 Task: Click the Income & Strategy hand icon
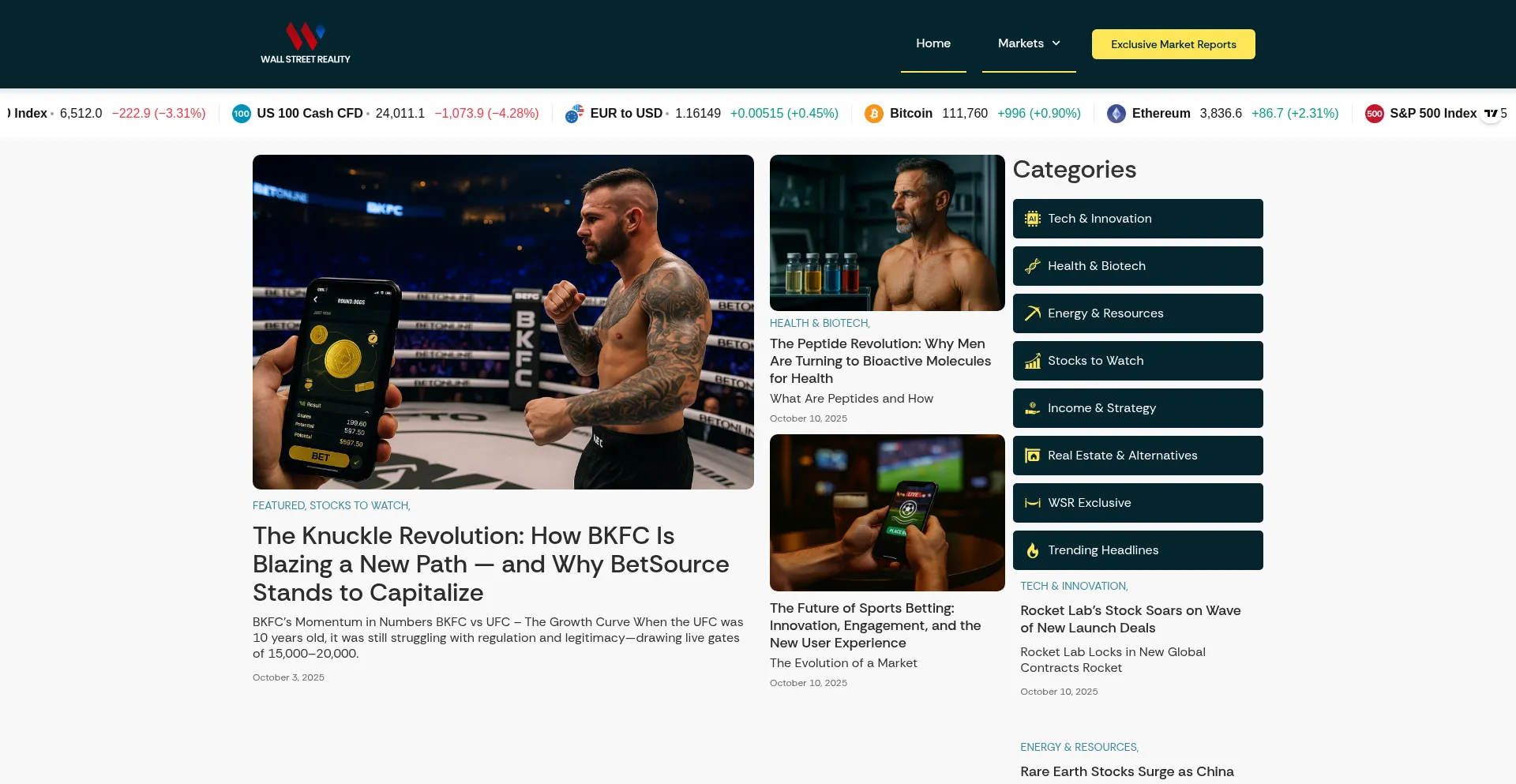click(1033, 408)
